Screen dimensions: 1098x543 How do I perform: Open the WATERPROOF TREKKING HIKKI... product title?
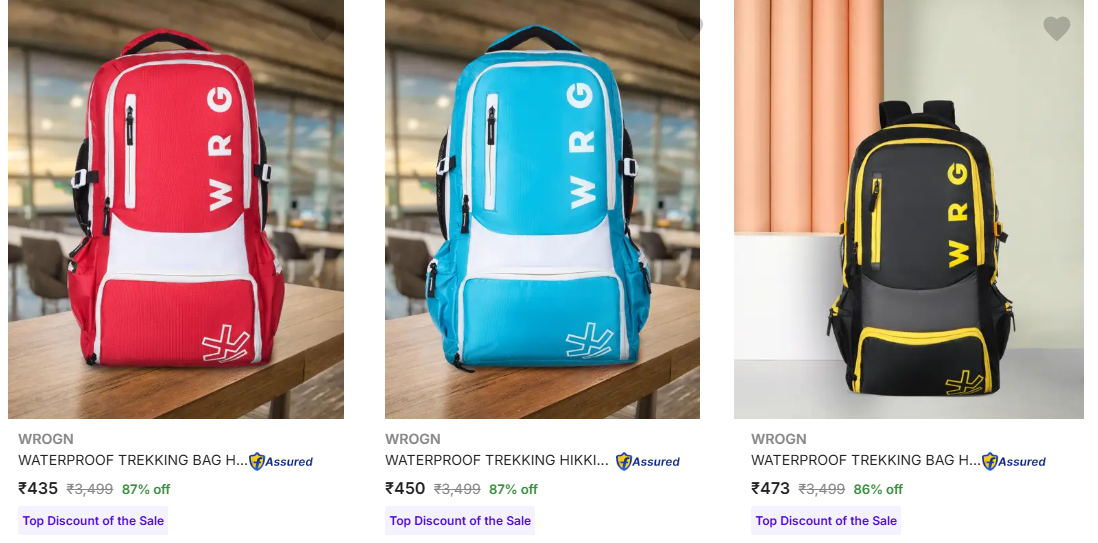[497, 460]
